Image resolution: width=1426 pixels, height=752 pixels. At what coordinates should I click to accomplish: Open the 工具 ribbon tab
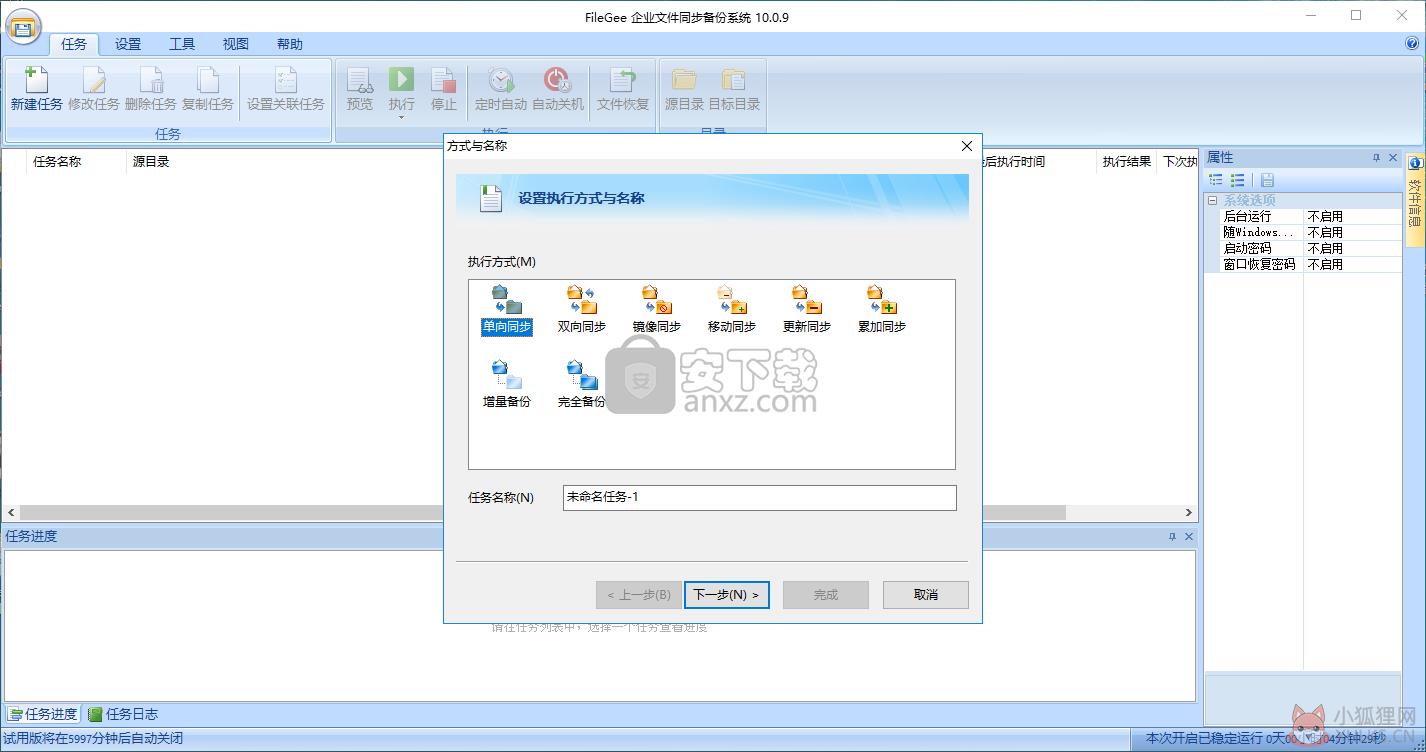click(x=182, y=44)
